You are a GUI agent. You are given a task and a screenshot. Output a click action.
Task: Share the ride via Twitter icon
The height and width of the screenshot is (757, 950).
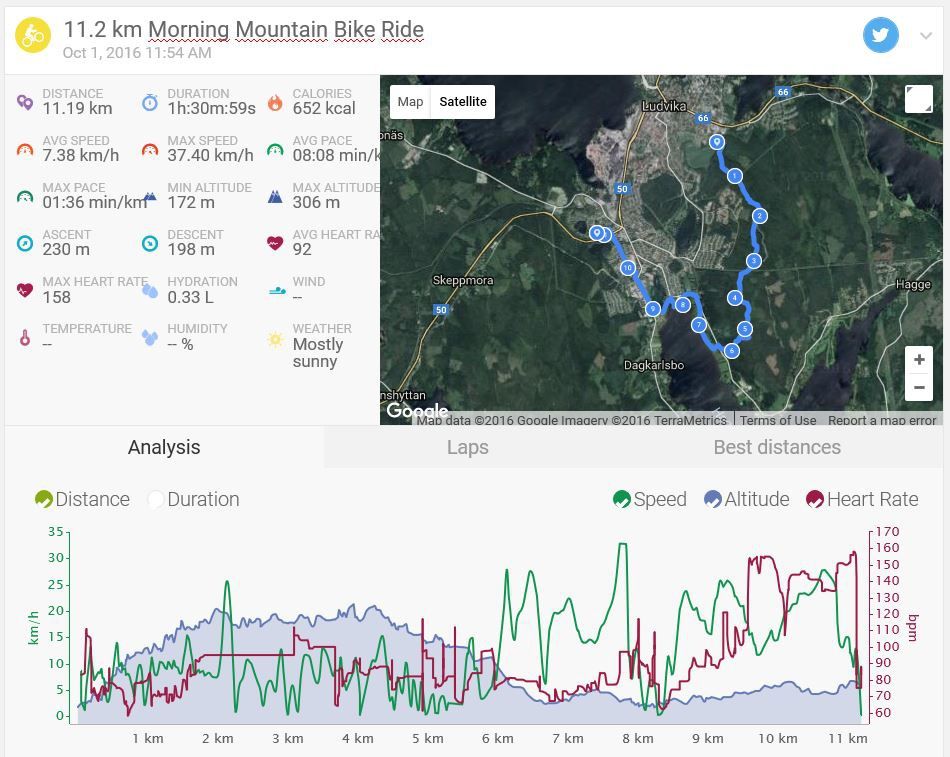[880, 36]
